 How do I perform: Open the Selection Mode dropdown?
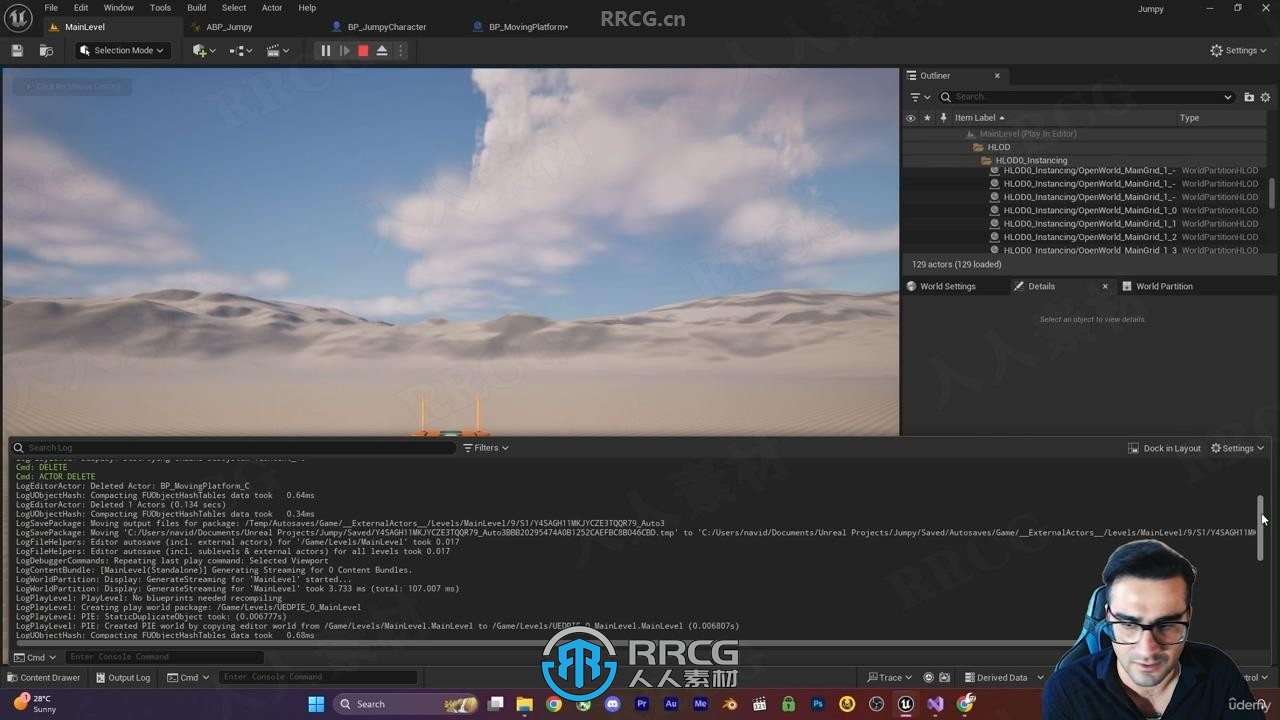122,51
